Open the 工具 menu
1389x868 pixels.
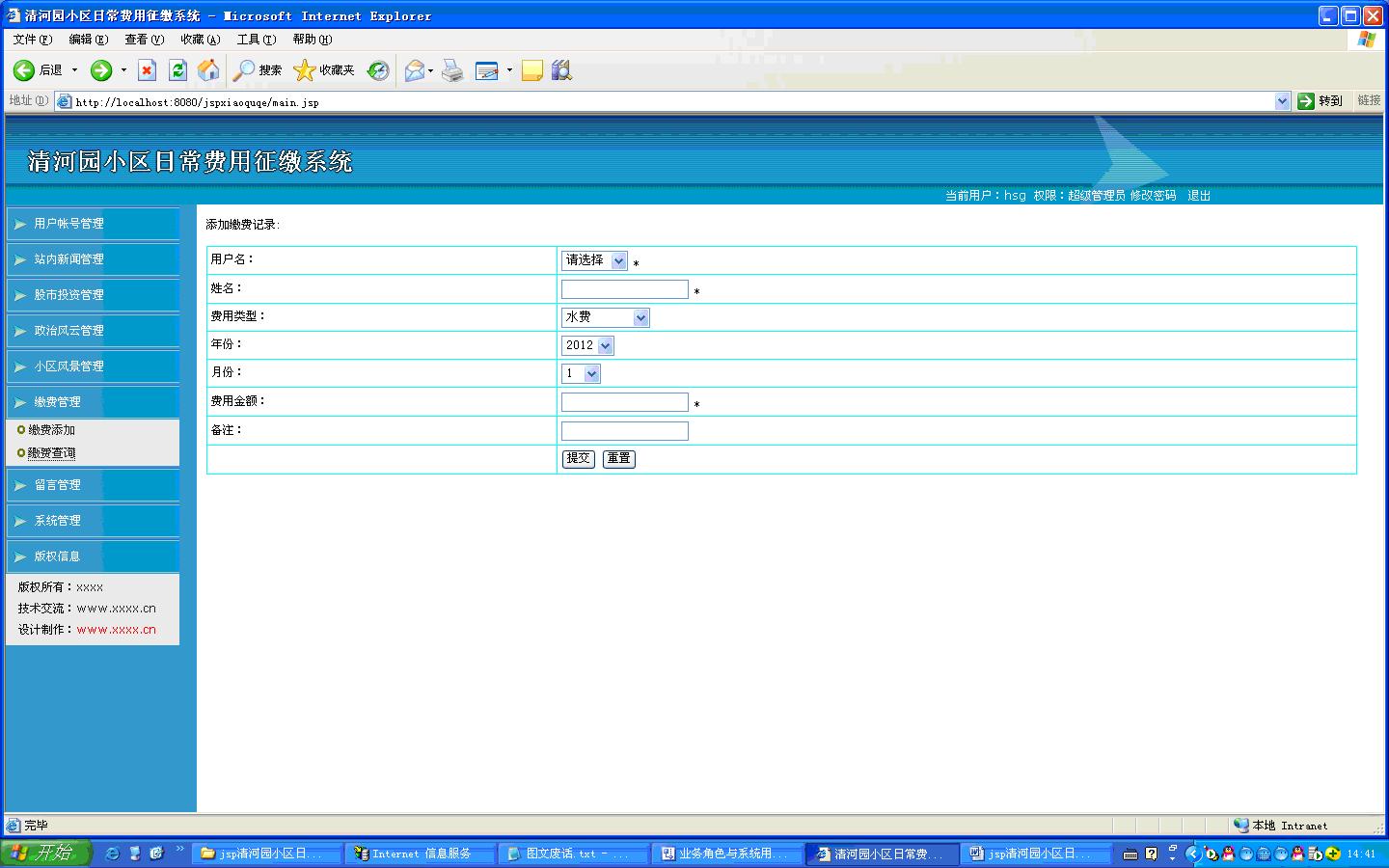tap(256, 40)
